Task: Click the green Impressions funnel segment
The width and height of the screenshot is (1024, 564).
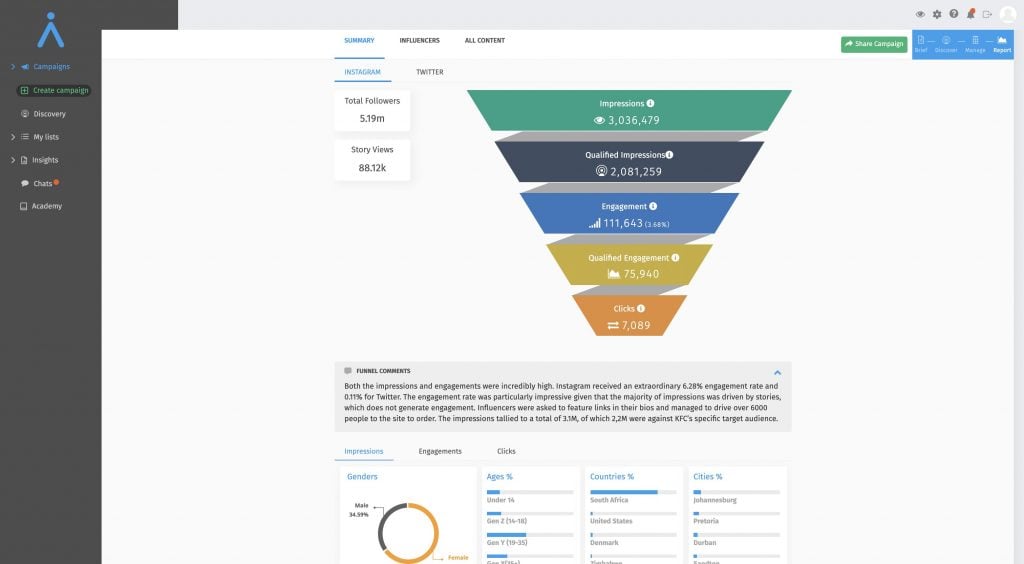Action: point(629,110)
